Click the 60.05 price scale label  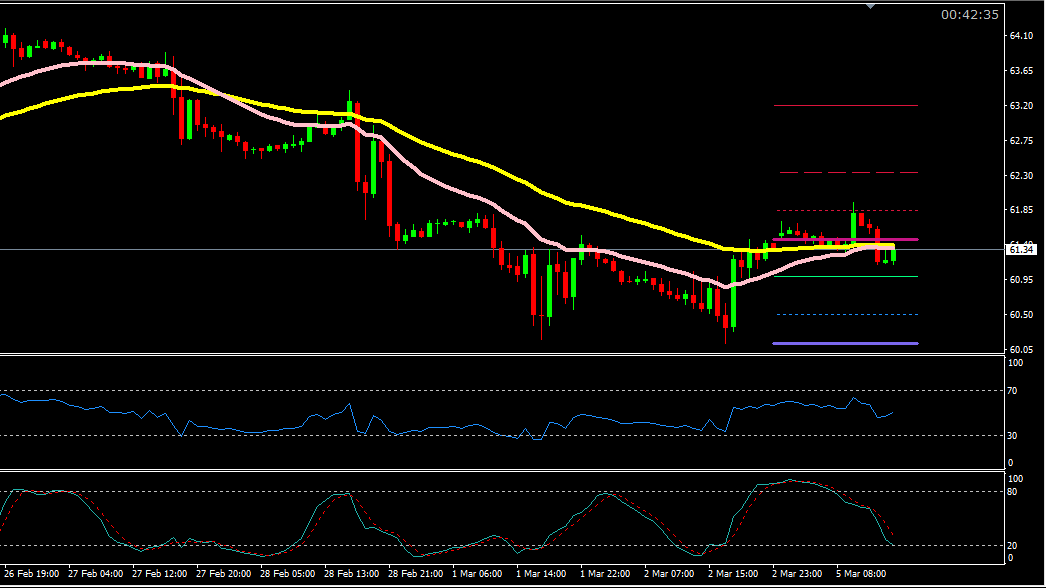[x=1021, y=350]
